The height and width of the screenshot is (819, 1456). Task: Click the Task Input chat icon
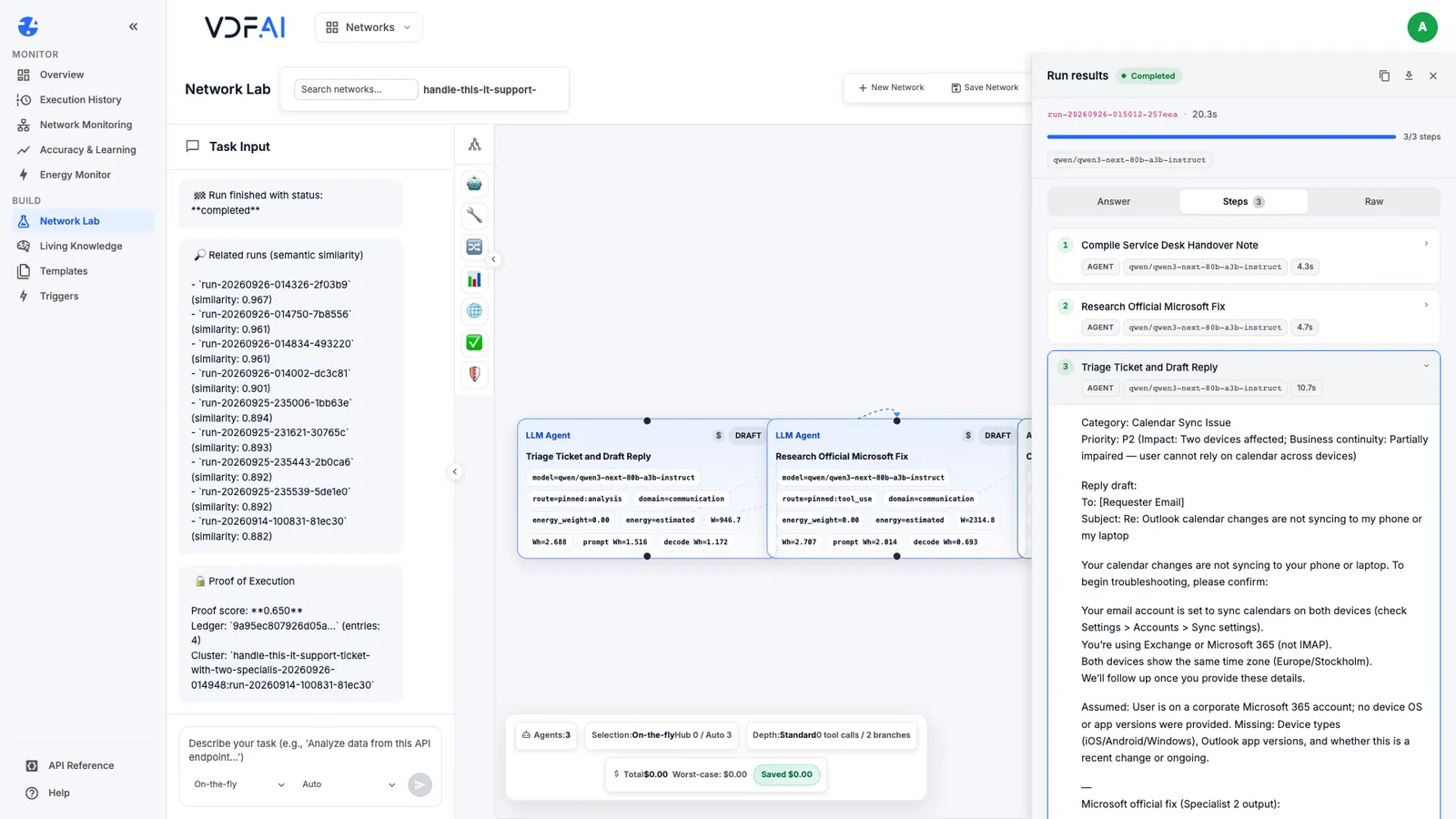pos(192,147)
